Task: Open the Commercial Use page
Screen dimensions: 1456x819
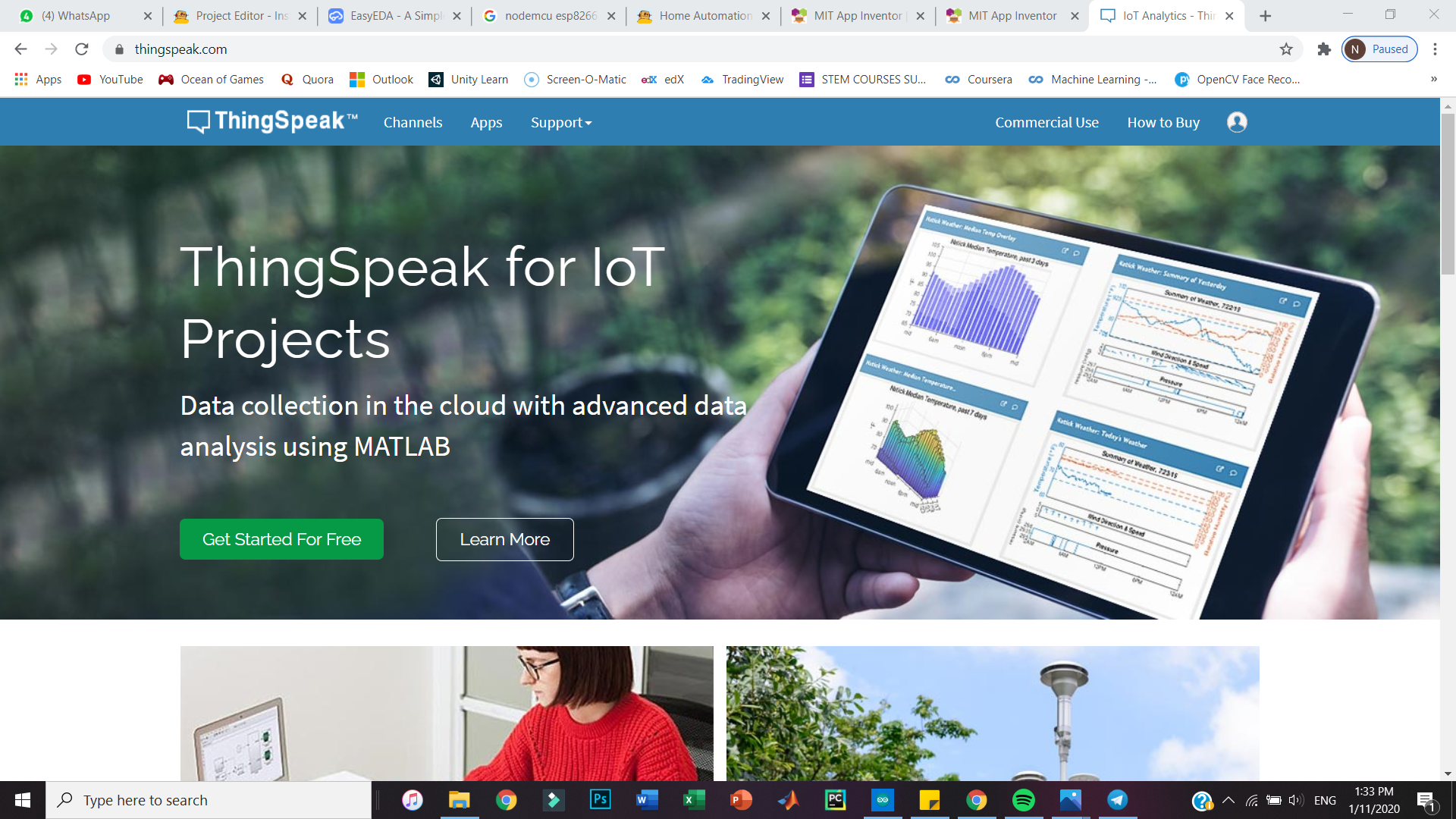Action: coord(1046,122)
